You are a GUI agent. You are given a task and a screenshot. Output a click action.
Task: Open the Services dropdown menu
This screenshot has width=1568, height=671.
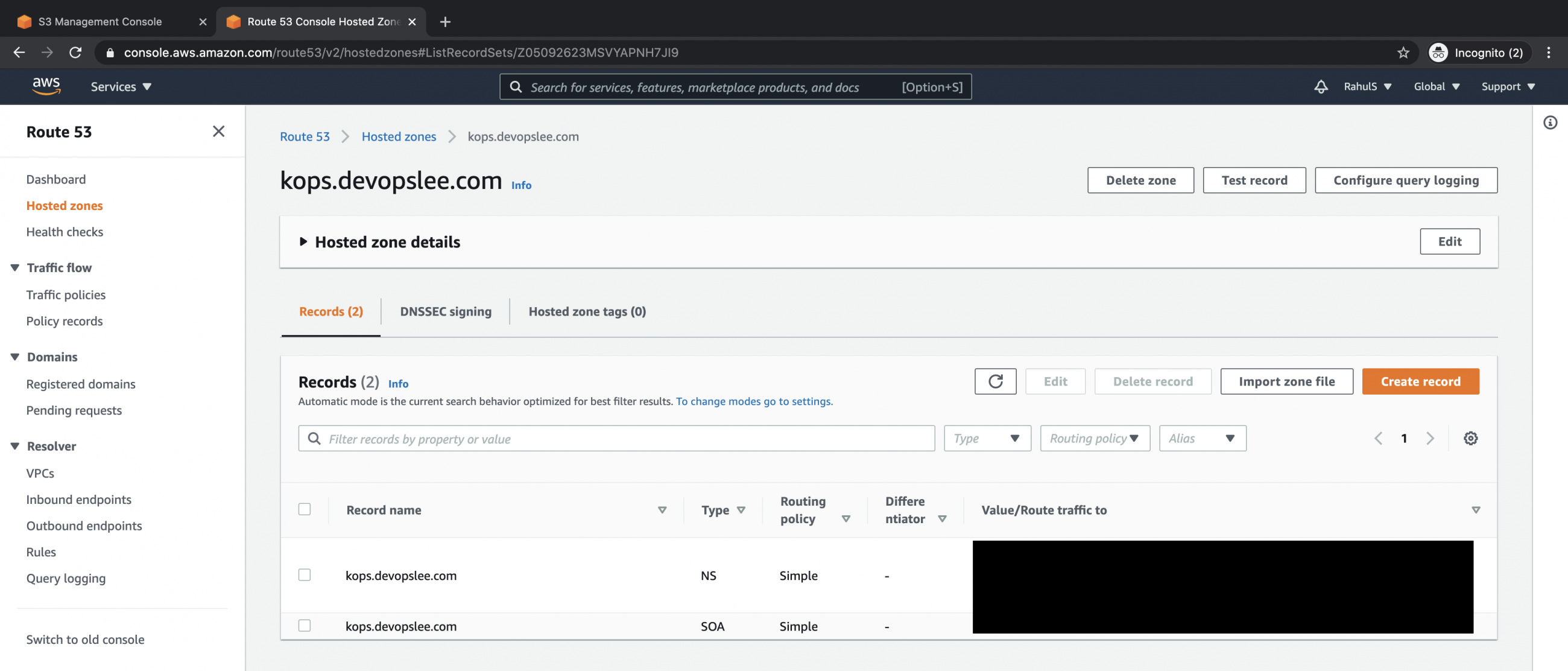tap(121, 86)
